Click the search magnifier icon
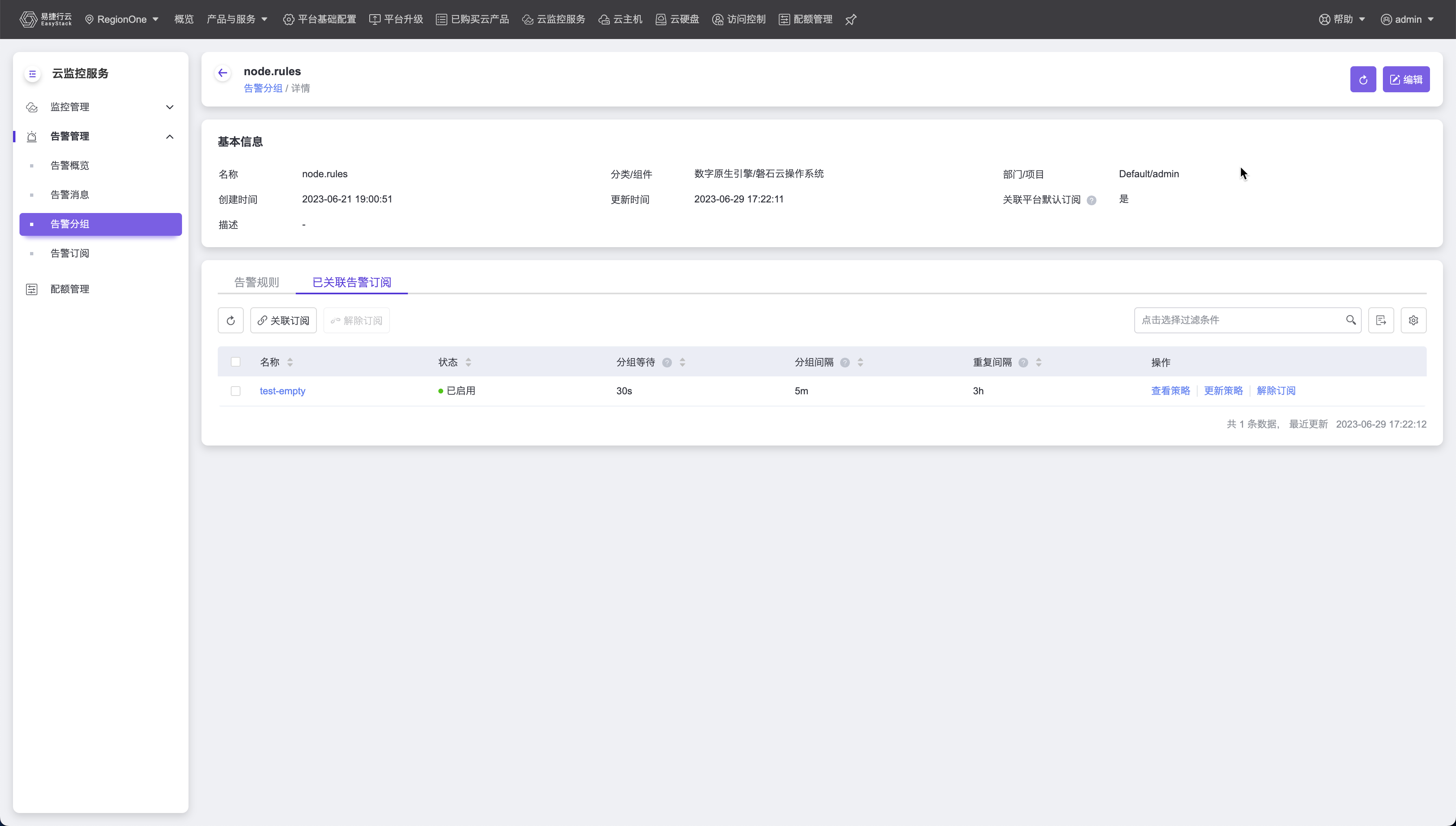This screenshot has width=1456, height=826. click(1350, 320)
